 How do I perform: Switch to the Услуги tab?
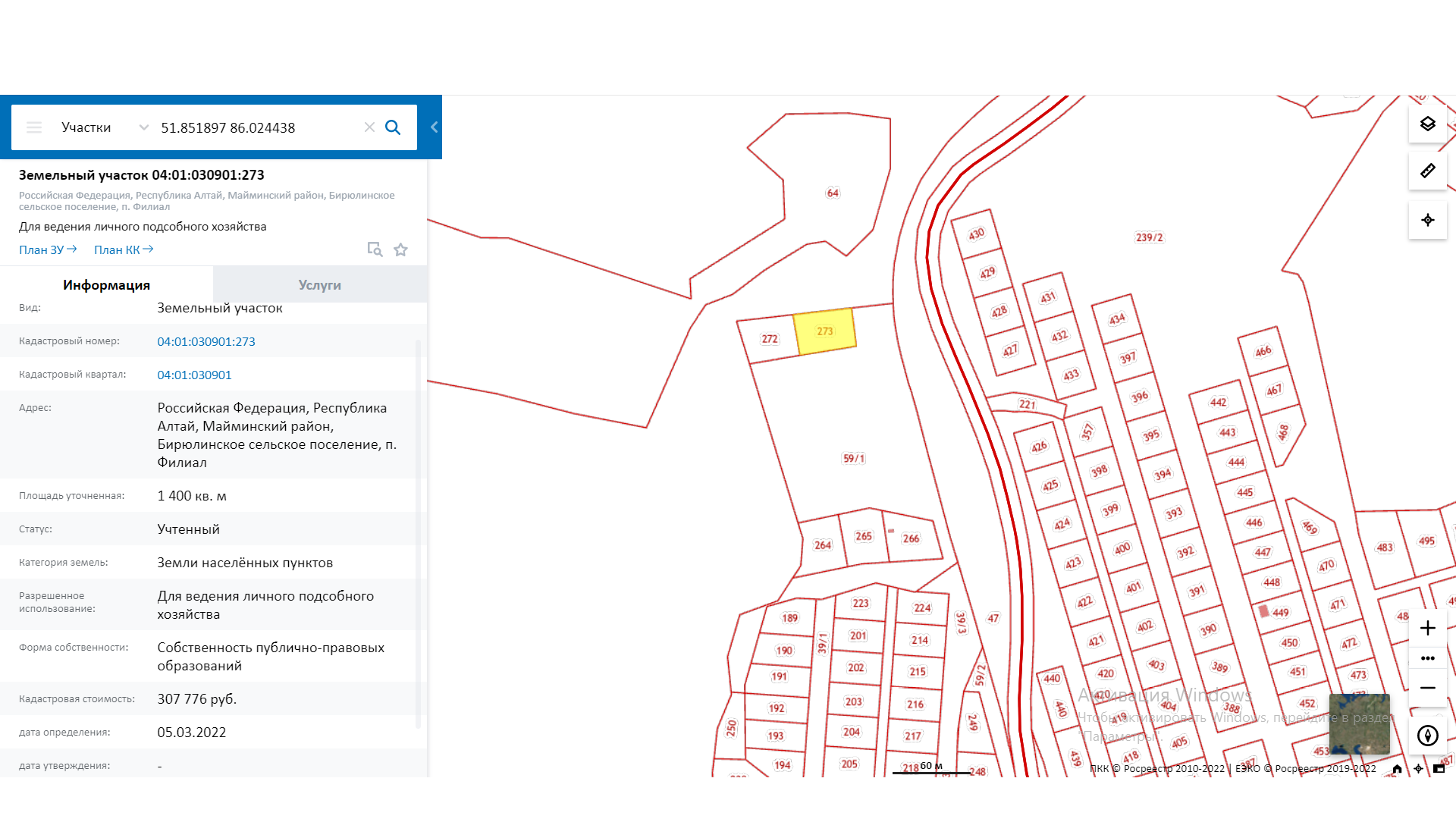click(319, 285)
